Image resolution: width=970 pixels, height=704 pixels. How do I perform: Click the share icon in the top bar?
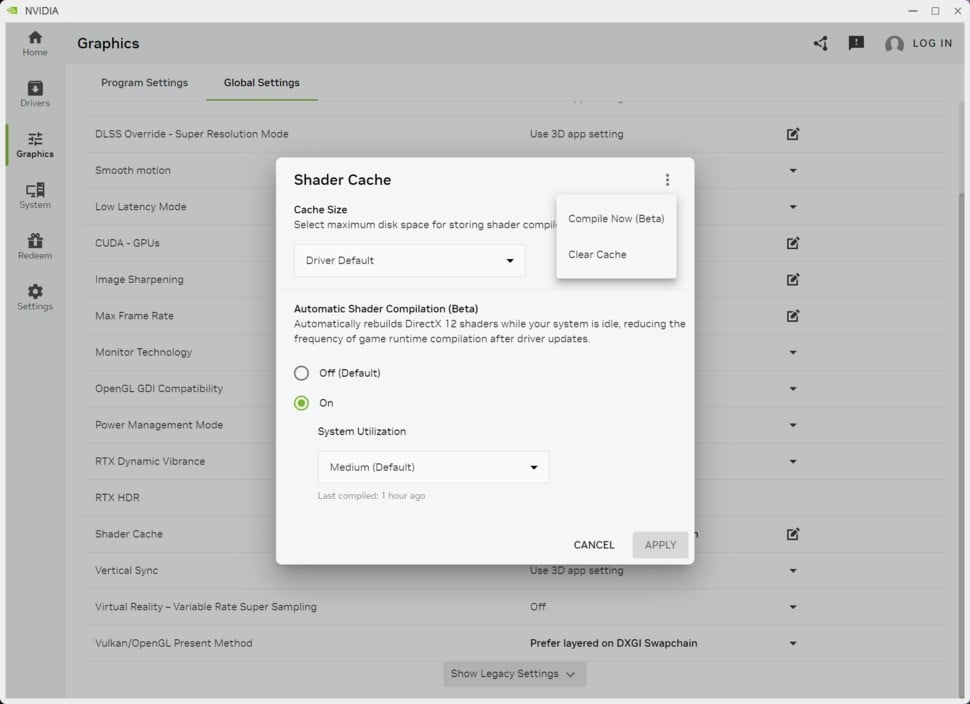pos(820,43)
